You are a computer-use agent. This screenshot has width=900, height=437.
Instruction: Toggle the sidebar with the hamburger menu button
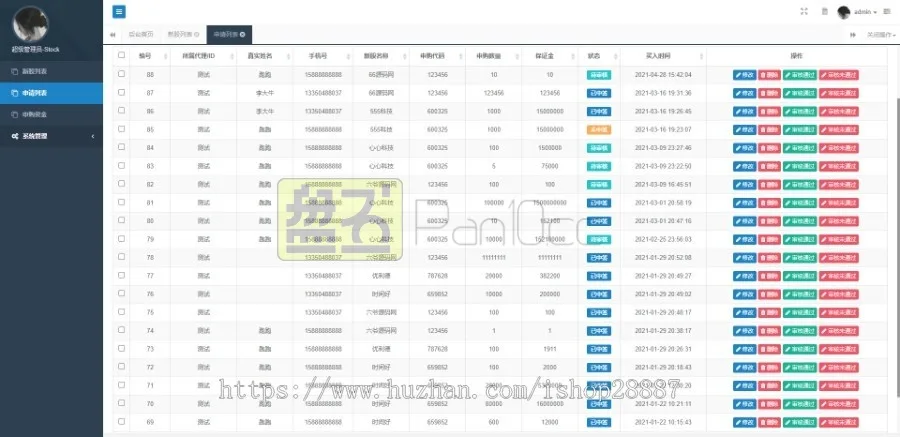pos(119,12)
